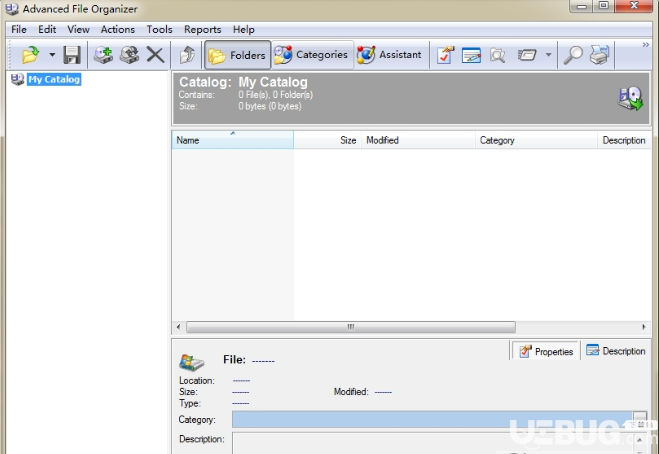Open the View menu
The width and height of the screenshot is (659, 454).
(78, 29)
